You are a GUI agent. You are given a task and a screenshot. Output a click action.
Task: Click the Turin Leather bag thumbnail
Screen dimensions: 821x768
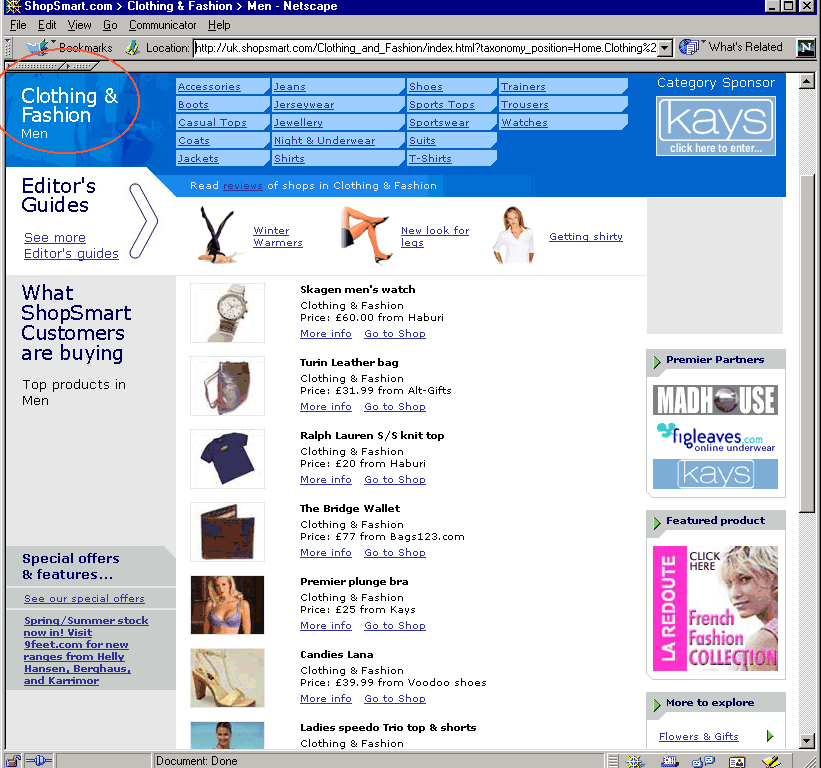[227, 386]
